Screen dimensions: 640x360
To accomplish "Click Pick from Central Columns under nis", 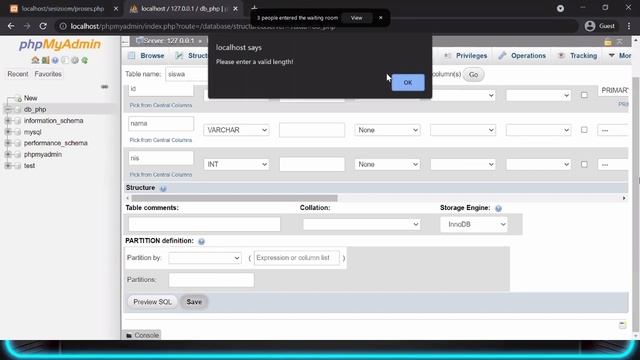I will [161, 175].
